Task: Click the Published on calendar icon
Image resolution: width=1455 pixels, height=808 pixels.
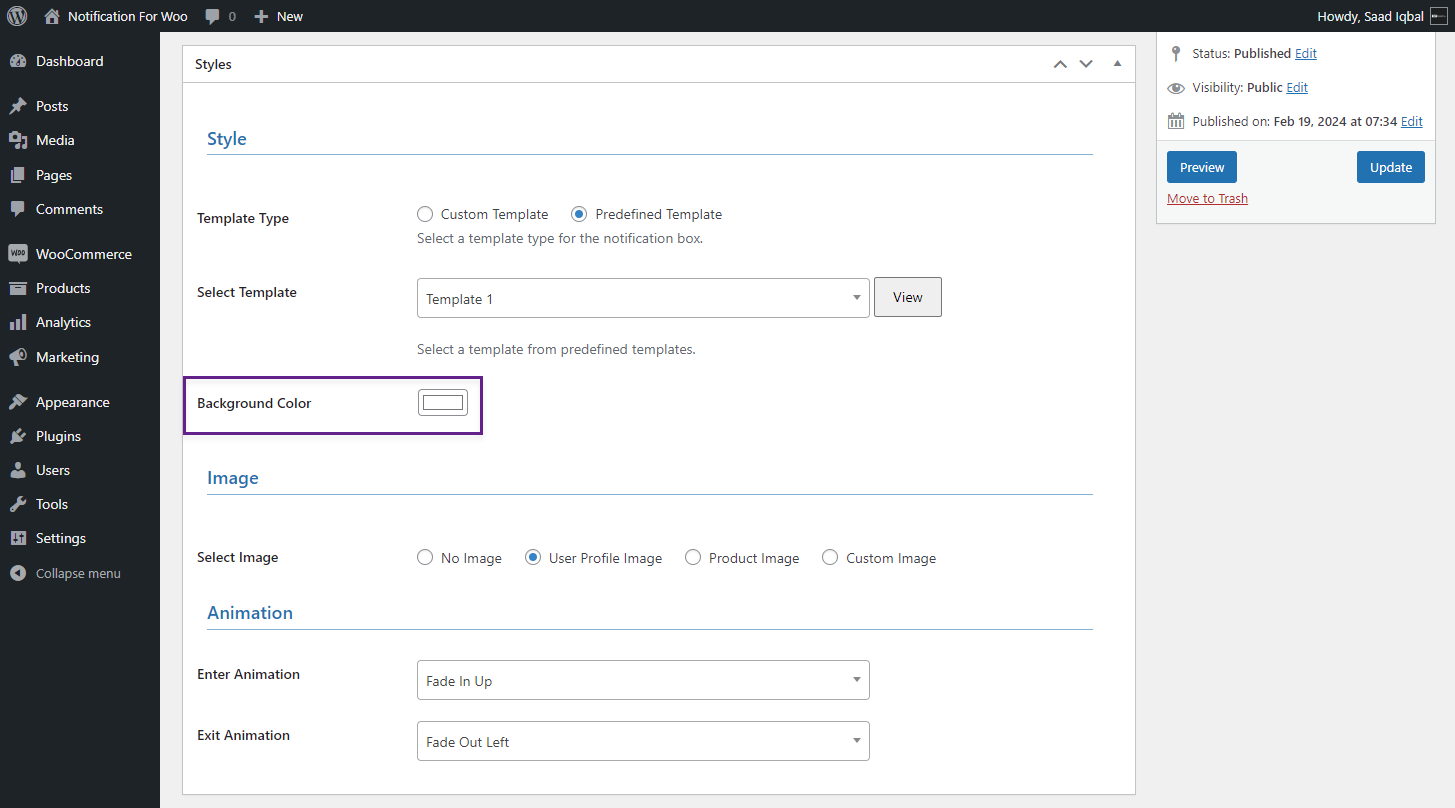Action: pyautogui.click(x=1176, y=122)
